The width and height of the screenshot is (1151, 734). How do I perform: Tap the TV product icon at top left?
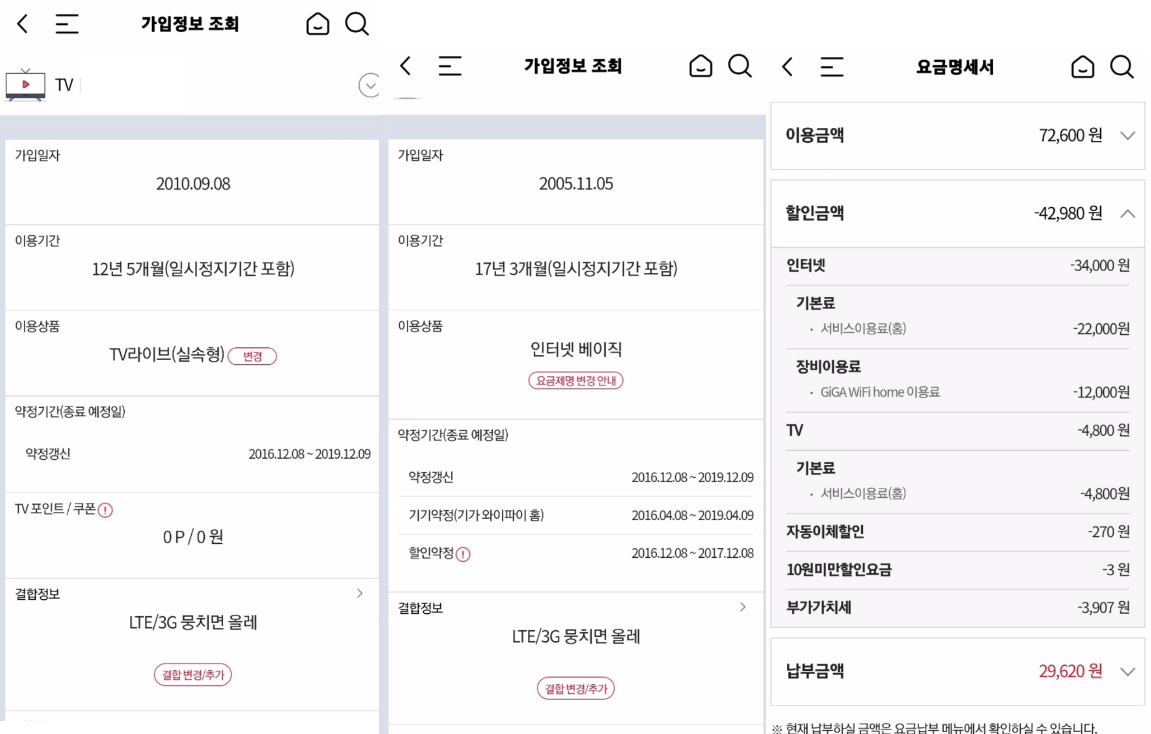25,85
